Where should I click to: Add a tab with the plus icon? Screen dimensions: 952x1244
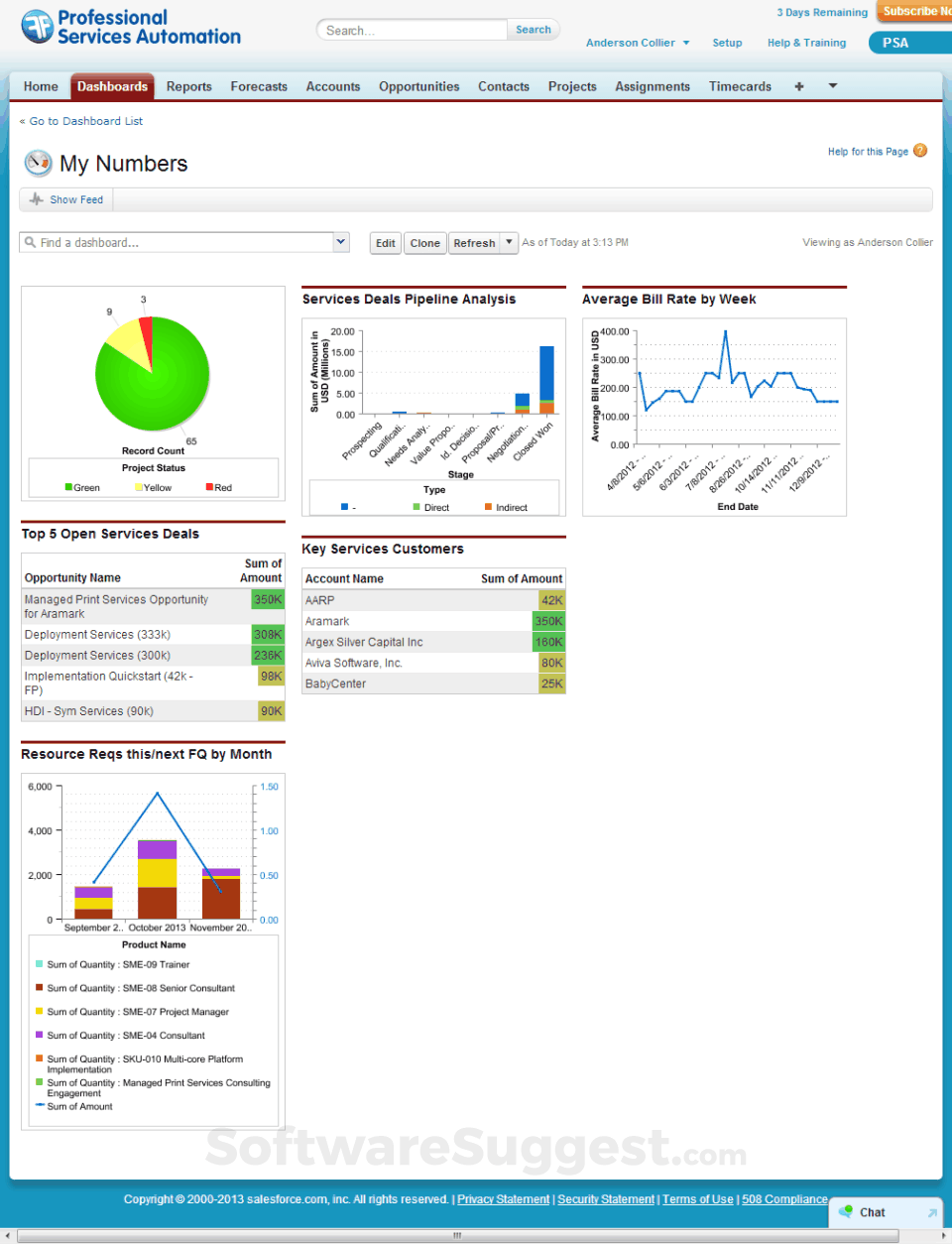799,86
